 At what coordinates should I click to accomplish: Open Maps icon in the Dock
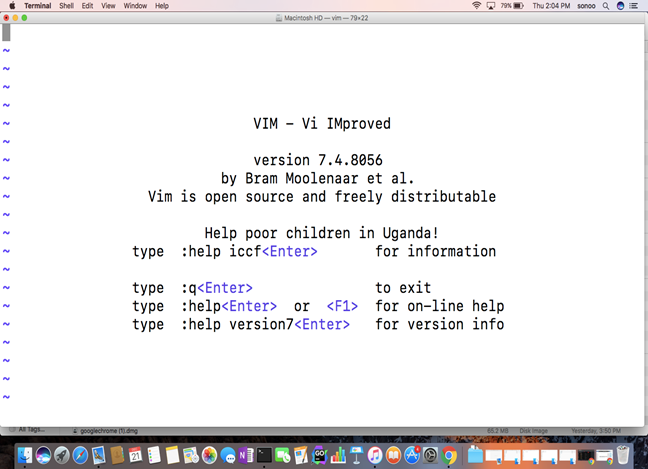191,455
